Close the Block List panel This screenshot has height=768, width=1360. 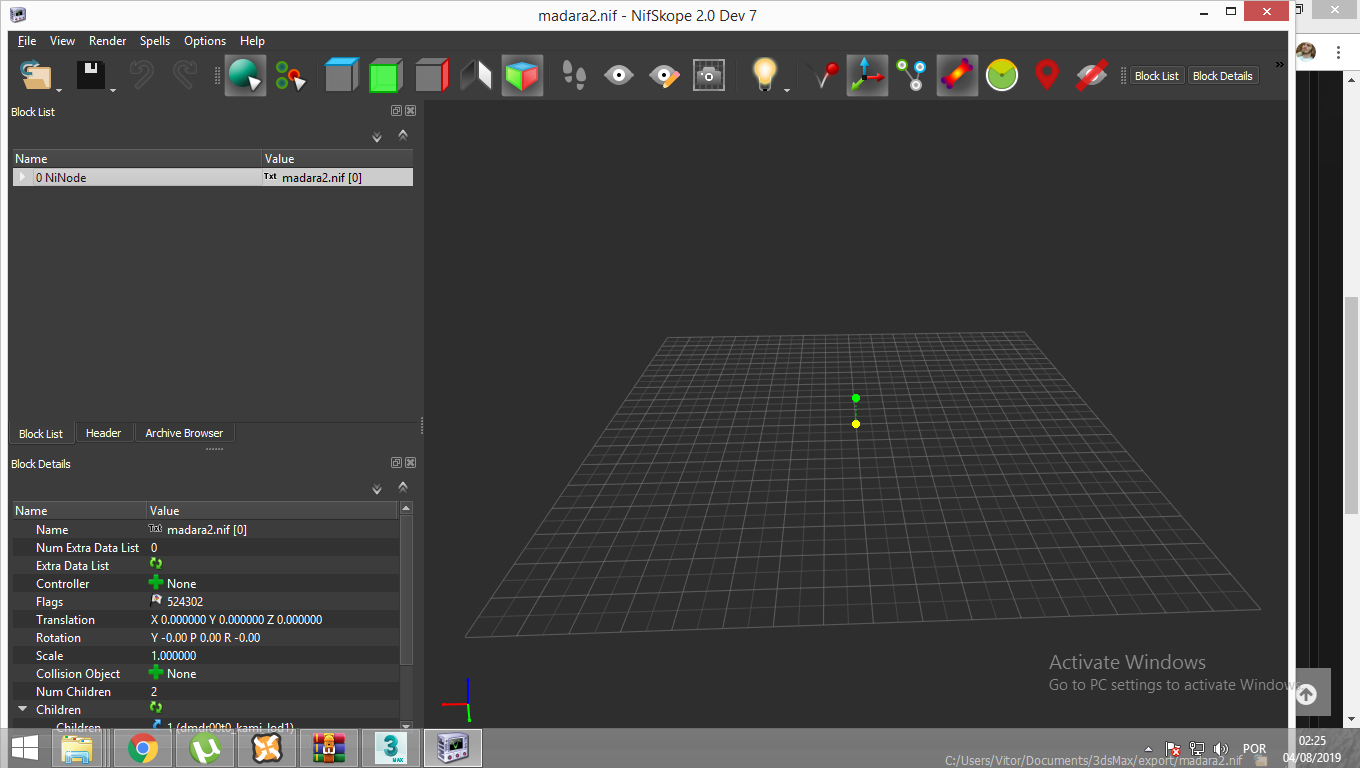410,111
